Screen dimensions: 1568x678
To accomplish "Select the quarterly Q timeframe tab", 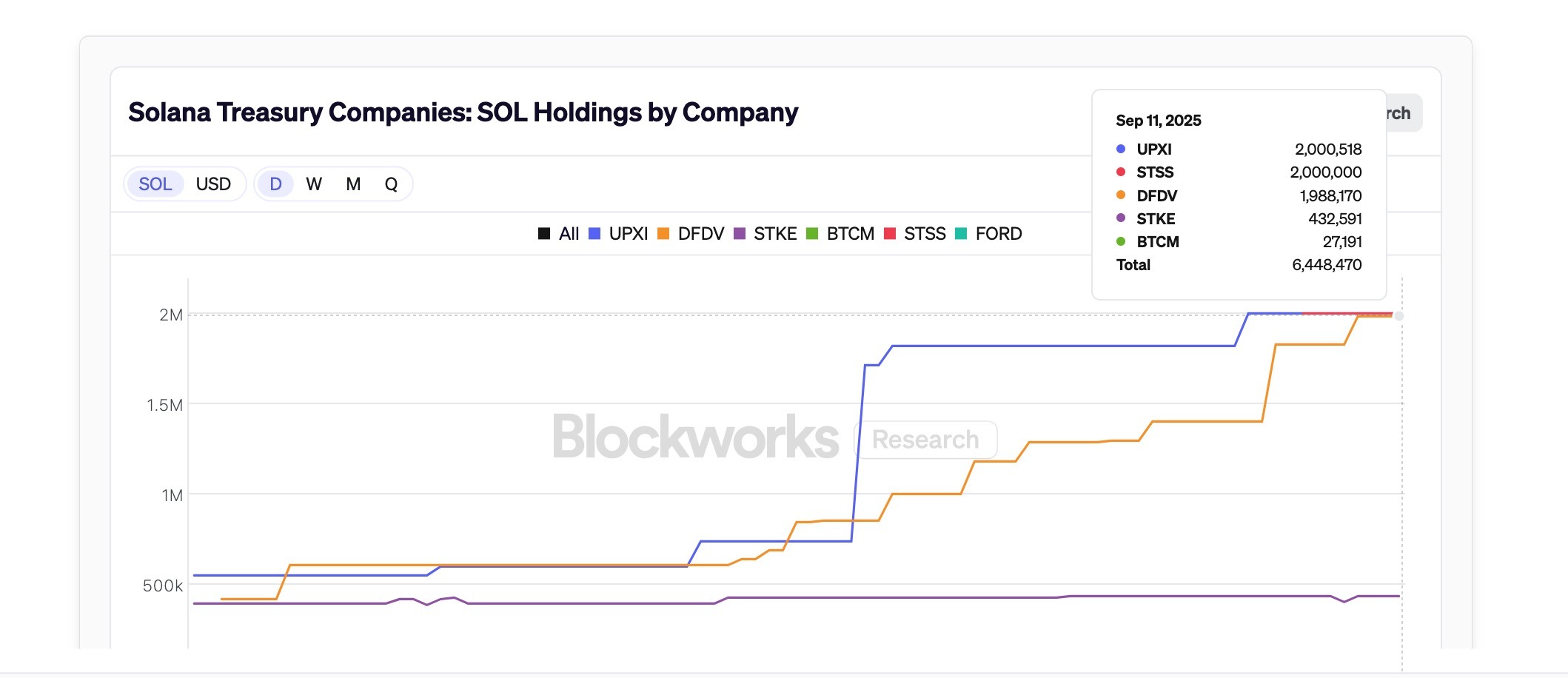I will click(x=392, y=184).
